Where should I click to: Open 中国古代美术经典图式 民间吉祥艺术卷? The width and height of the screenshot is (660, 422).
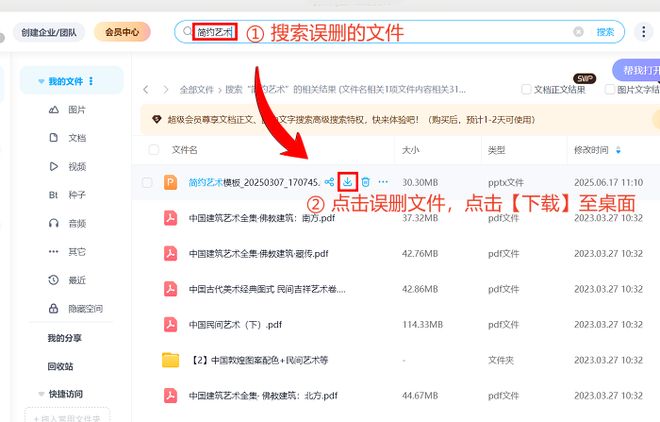(267, 289)
